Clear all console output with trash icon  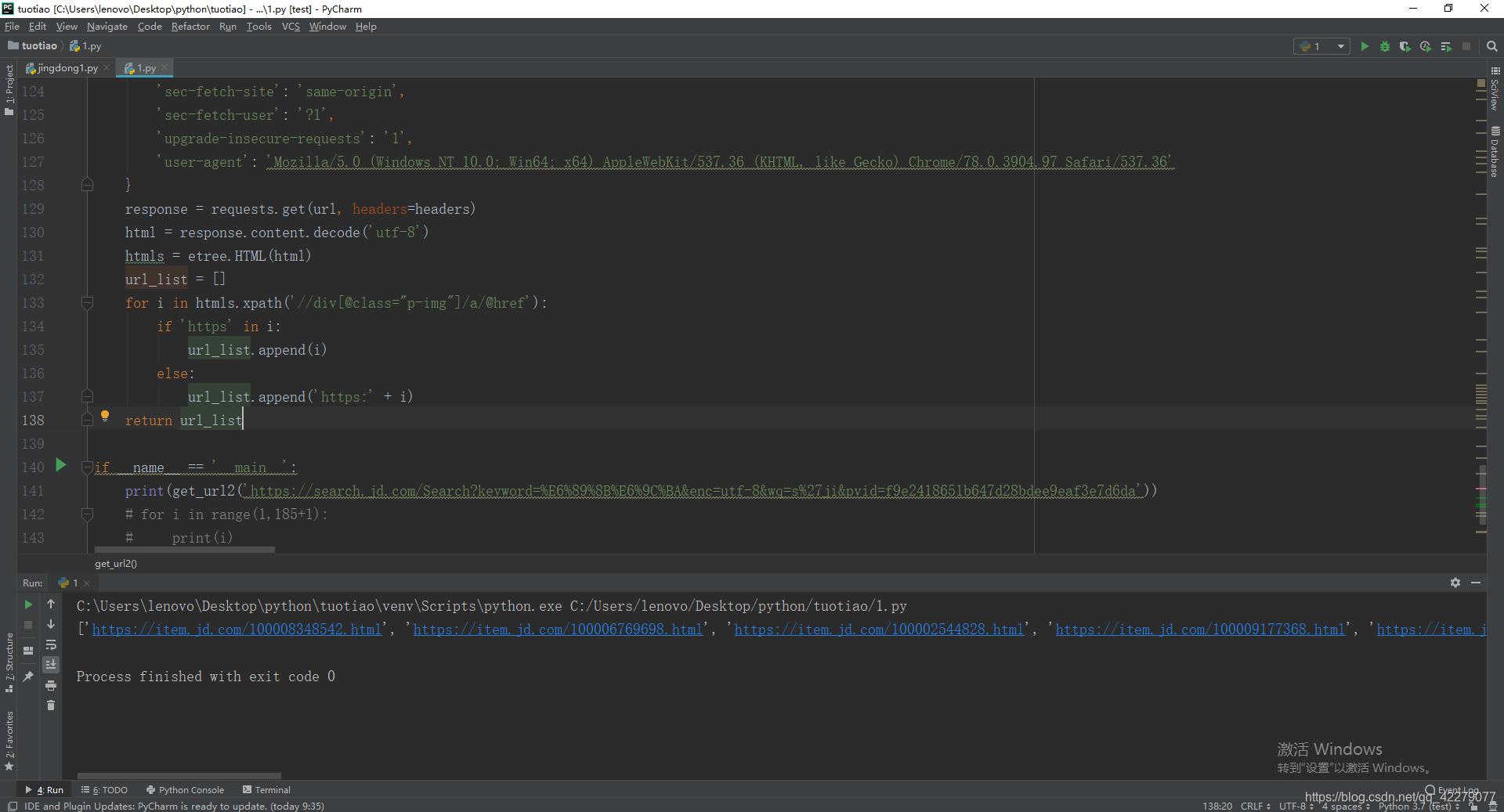pyautogui.click(x=51, y=706)
